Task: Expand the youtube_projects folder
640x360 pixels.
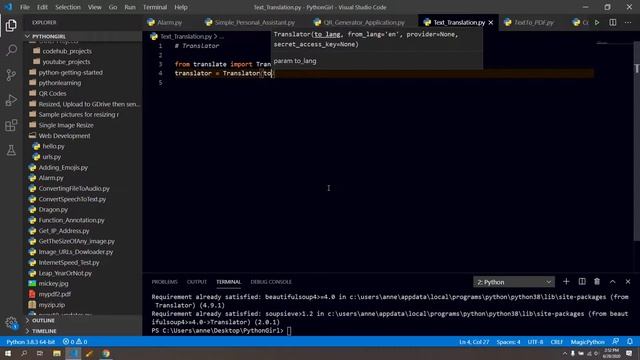Action: [66, 62]
